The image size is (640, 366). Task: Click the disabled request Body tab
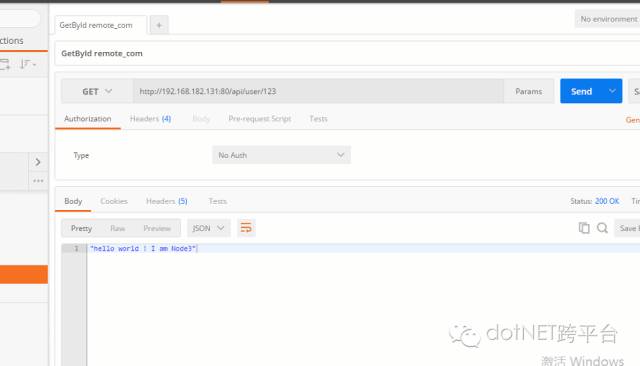point(201,119)
